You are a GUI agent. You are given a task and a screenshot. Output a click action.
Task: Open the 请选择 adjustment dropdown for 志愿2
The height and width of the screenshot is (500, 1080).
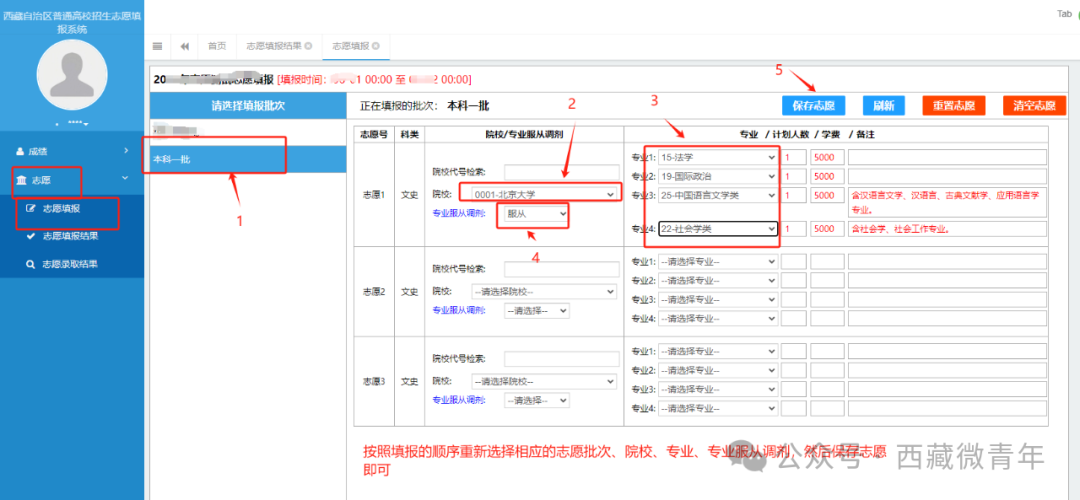click(537, 311)
